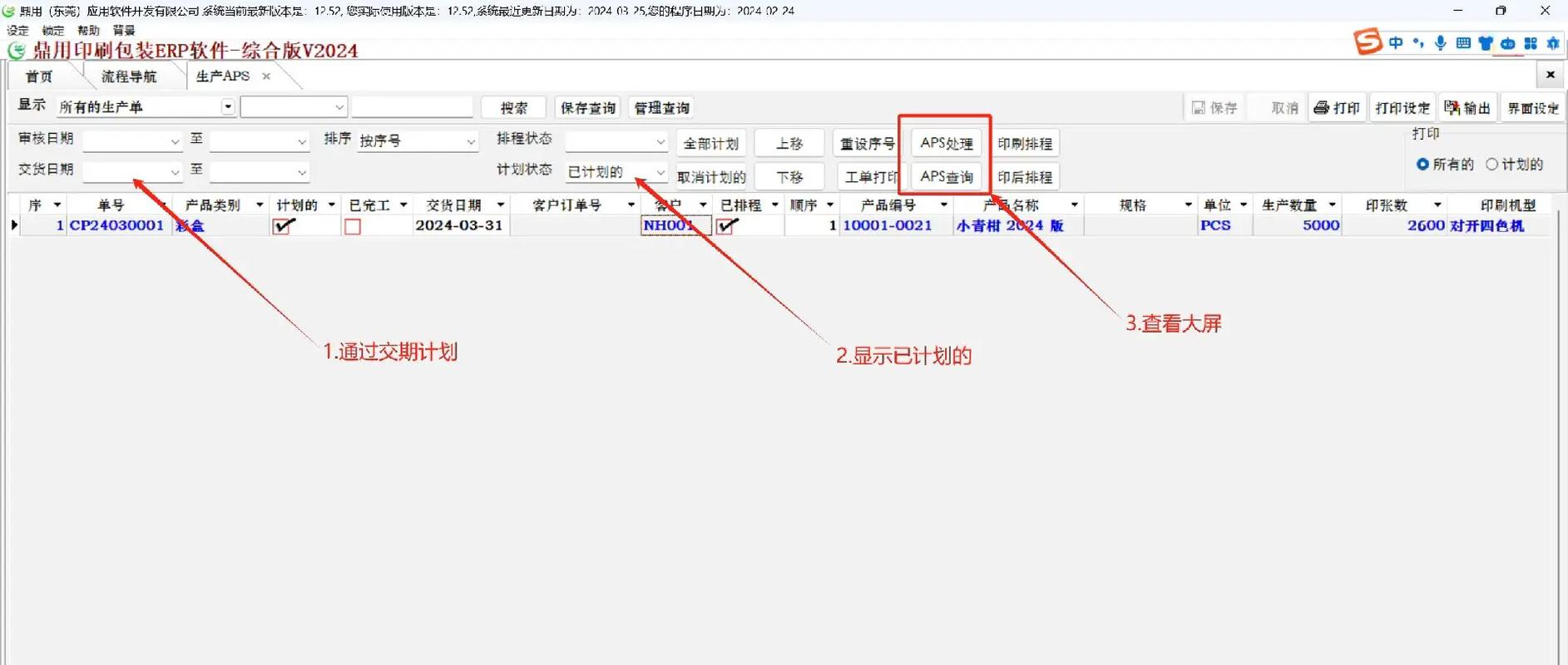Select the row pointer arrow for row 1
The width and height of the screenshot is (1568, 665).
point(14,225)
